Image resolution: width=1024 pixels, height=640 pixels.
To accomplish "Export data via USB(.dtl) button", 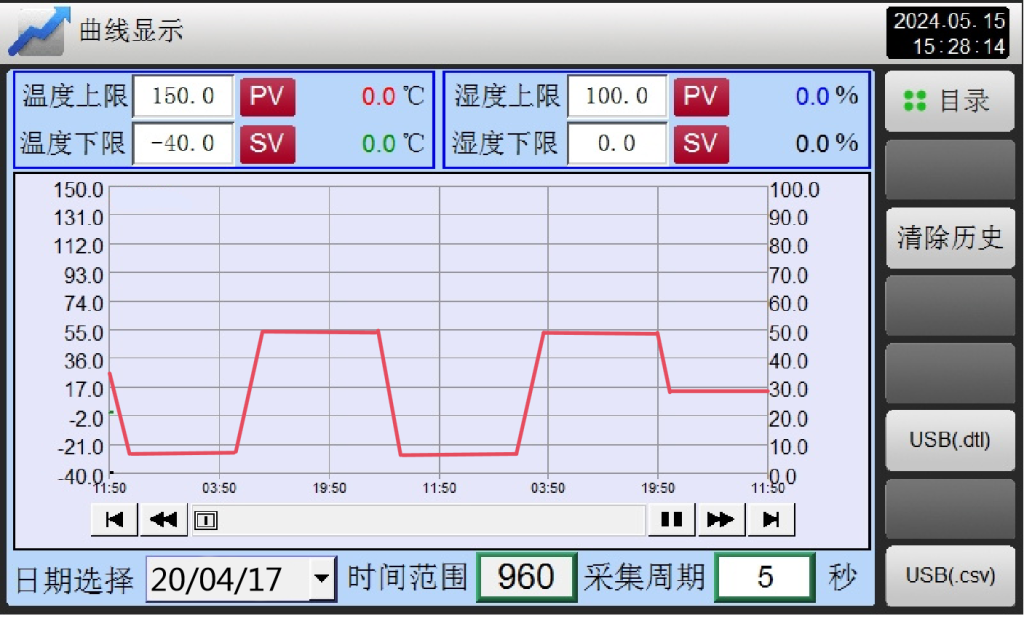I will point(949,439).
